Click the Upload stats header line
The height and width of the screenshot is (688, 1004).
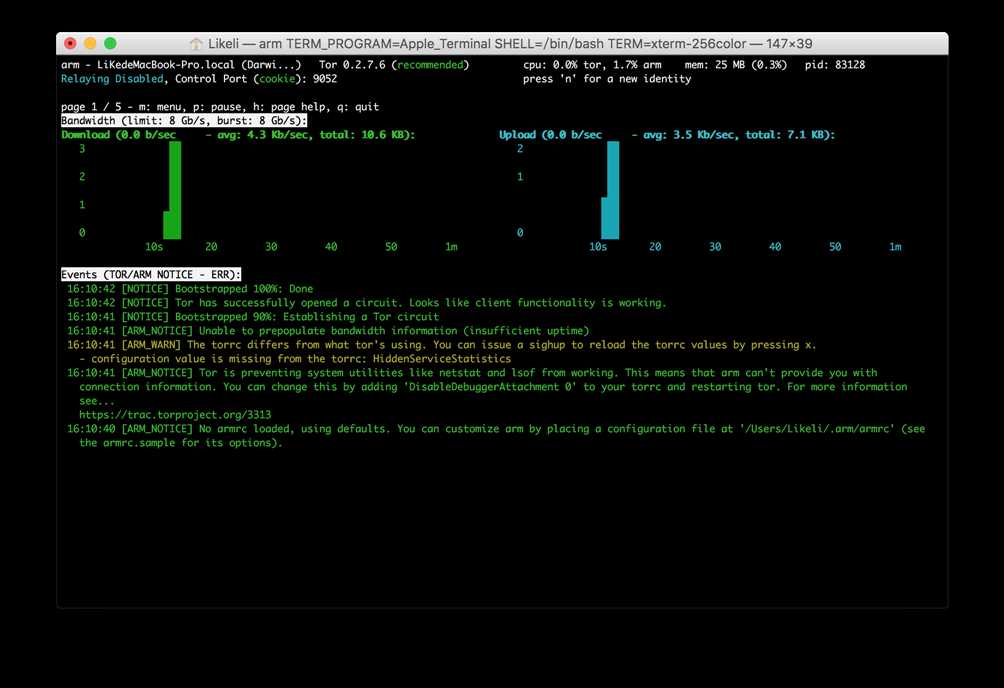[x=667, y=135]
